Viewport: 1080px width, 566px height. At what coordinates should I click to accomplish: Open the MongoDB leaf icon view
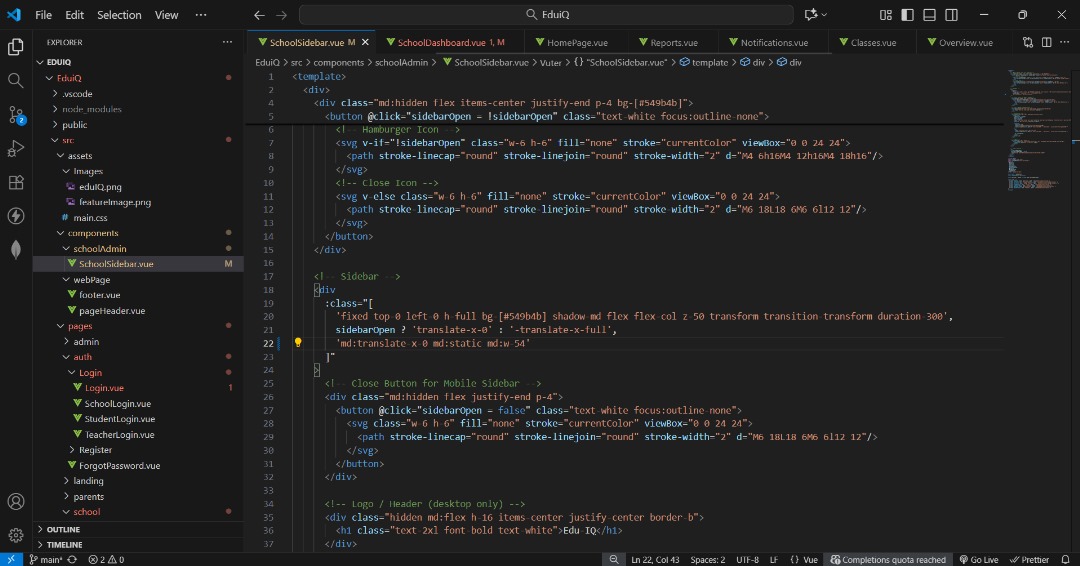(15, 249)
